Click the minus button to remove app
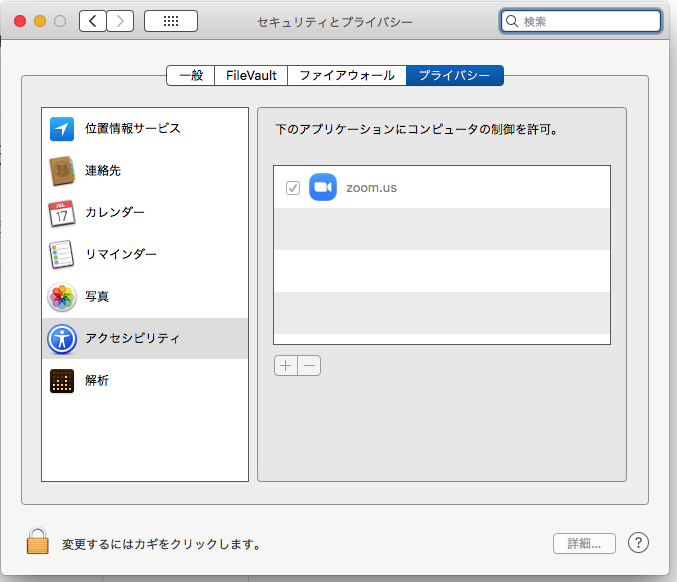Viewport: 677px width, 582px height. 309,366
